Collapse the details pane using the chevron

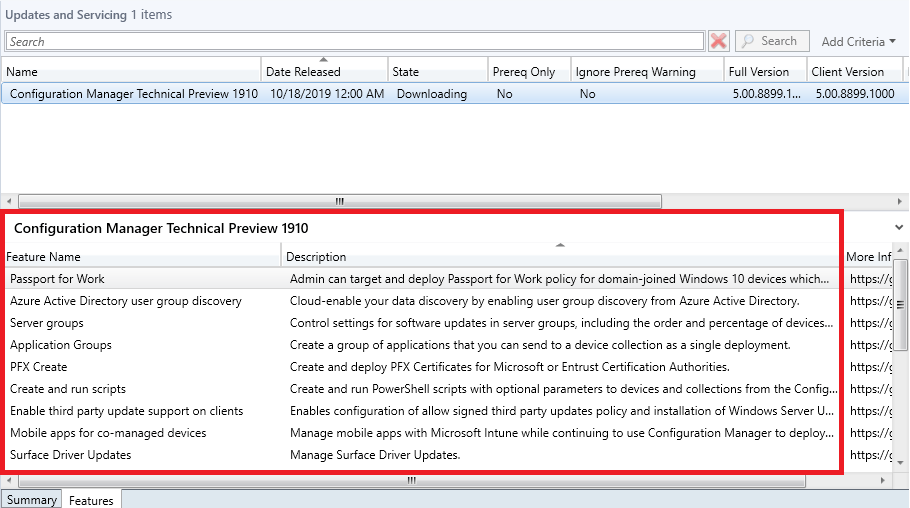tap(899, 228)
